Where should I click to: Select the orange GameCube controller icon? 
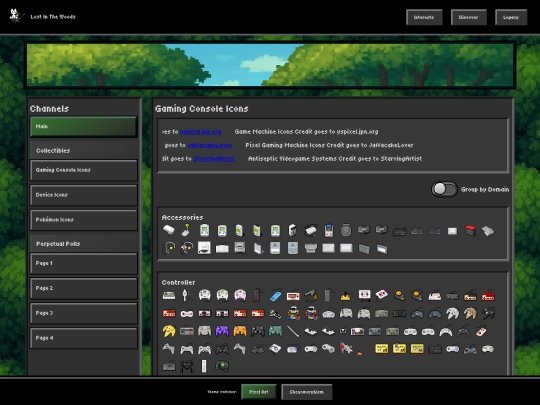tap(240, 331)
